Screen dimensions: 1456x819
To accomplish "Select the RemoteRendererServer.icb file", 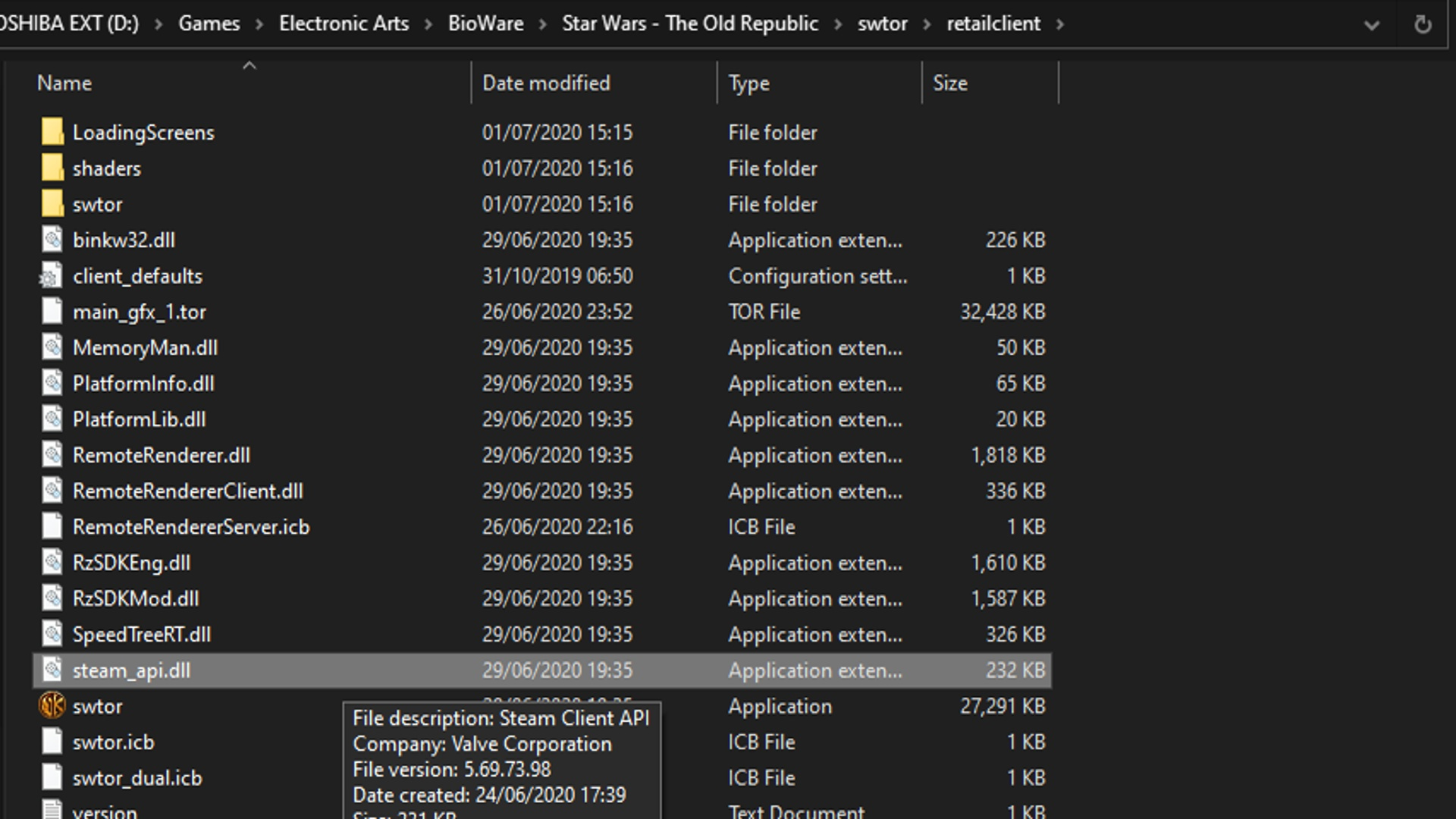I will [x=191, y=526].
